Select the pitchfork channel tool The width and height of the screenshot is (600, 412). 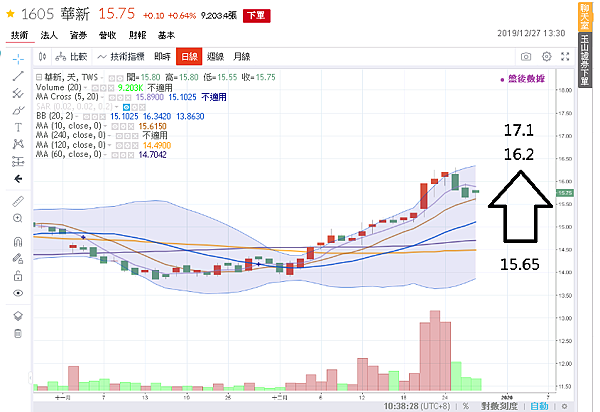[x=18, y=93]
